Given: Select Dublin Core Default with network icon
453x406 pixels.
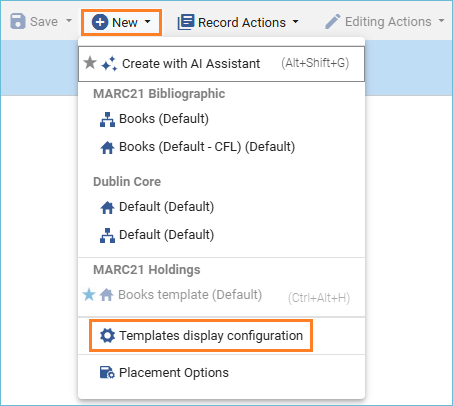Looking at the screenshot, I should coord(166,235).
